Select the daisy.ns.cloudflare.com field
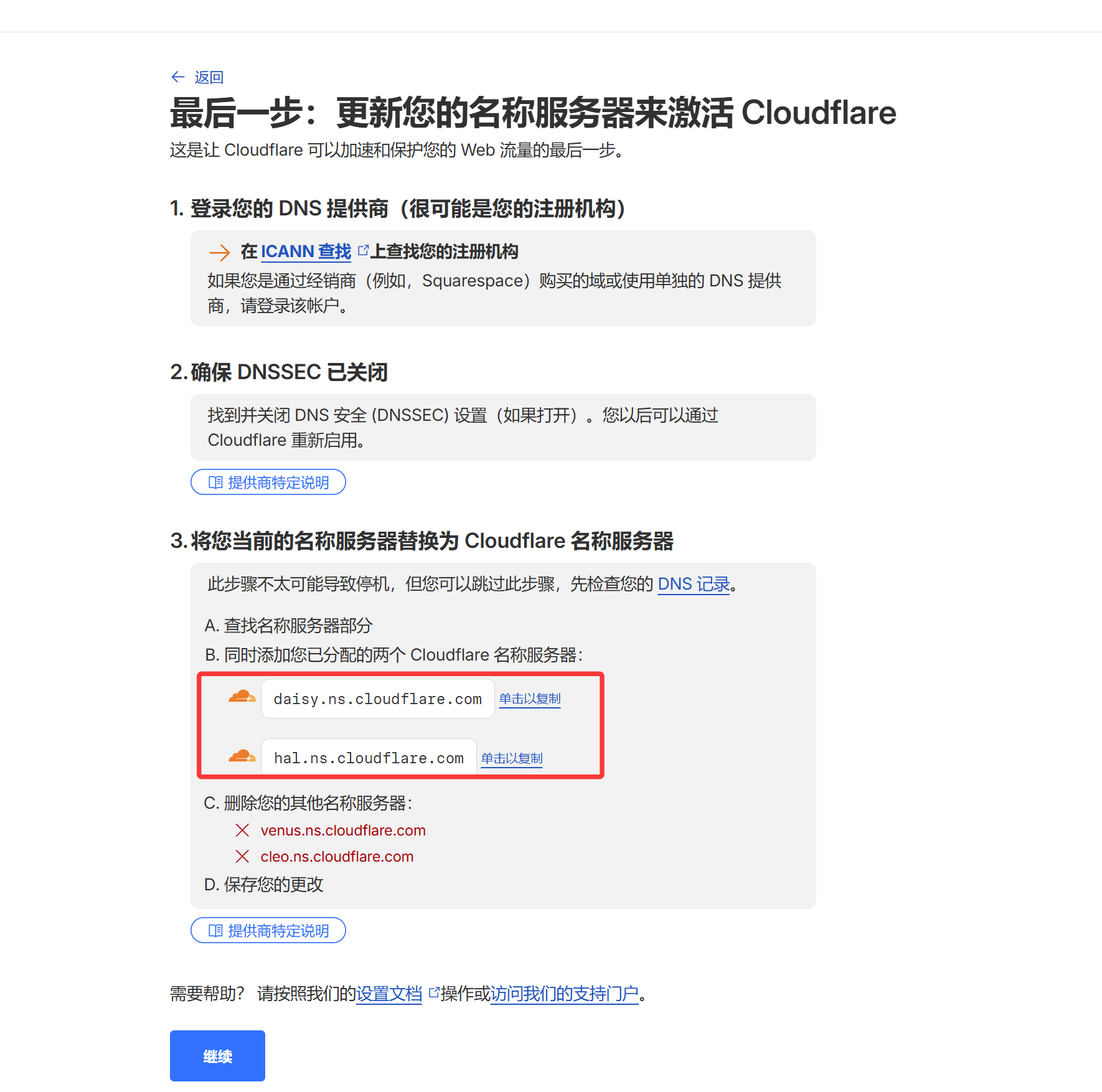 pos(378,699)
